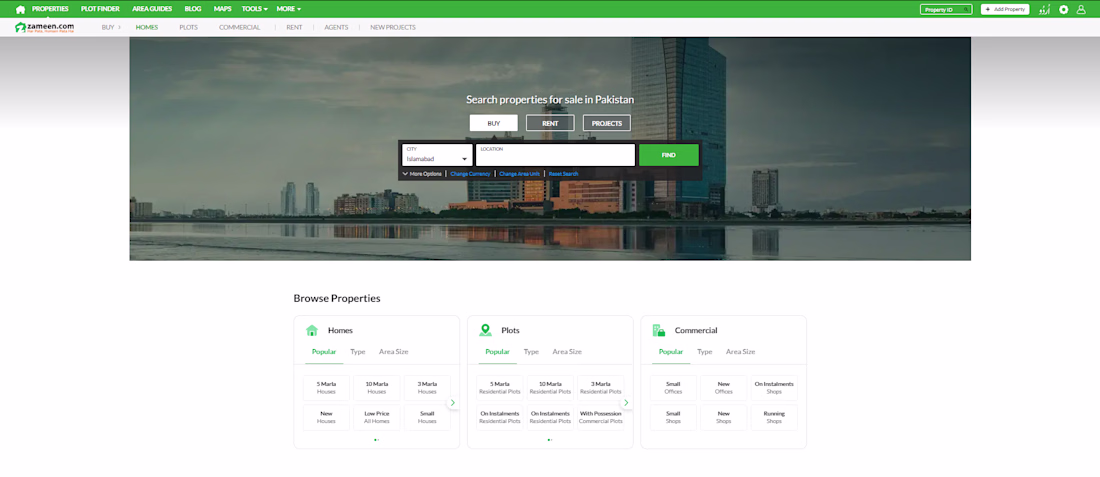Switch language with the Urdu icon
The height and width of the screenshot is (477, 1100).
coord(1045,9)
